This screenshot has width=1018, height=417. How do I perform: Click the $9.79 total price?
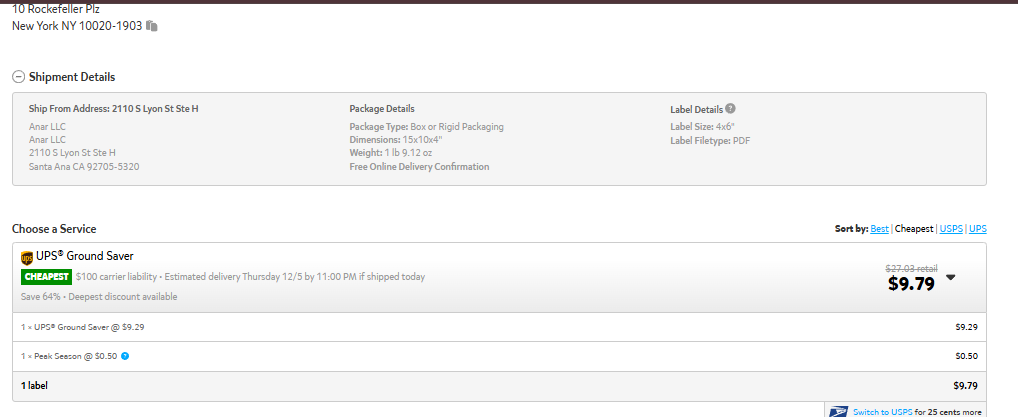(911, 284)
